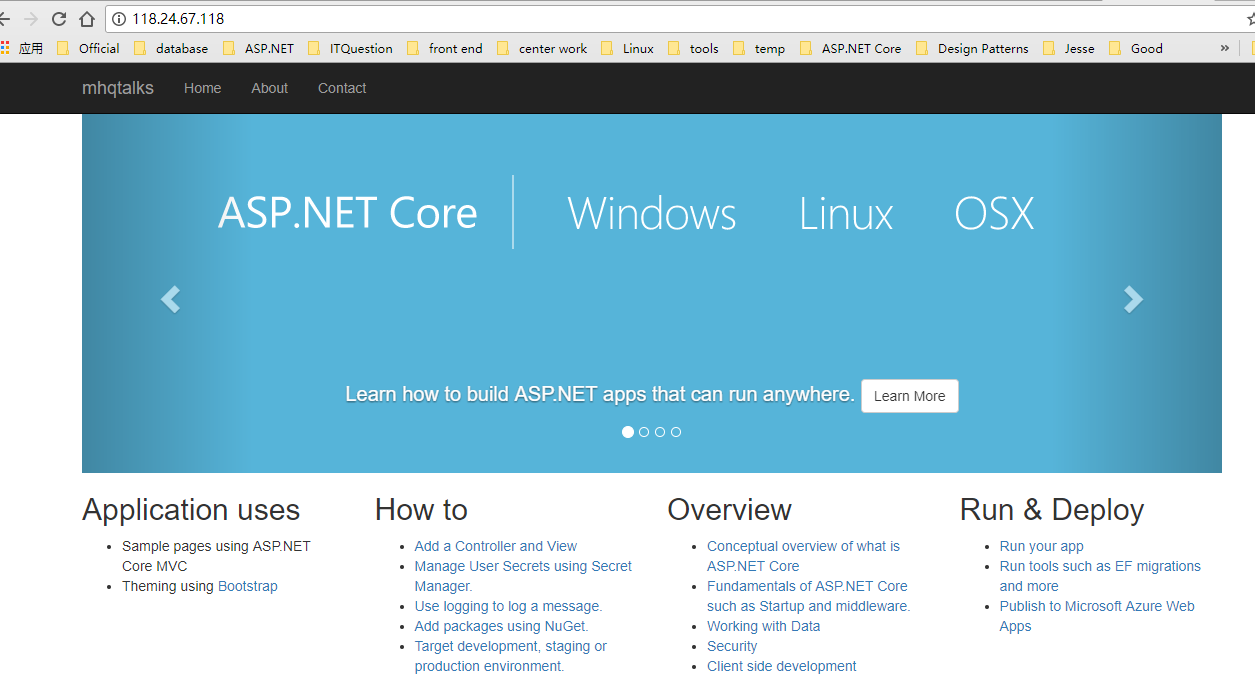View site information icon in address bar
This screenshot has height=674, width=1255.
pos(119,19)
